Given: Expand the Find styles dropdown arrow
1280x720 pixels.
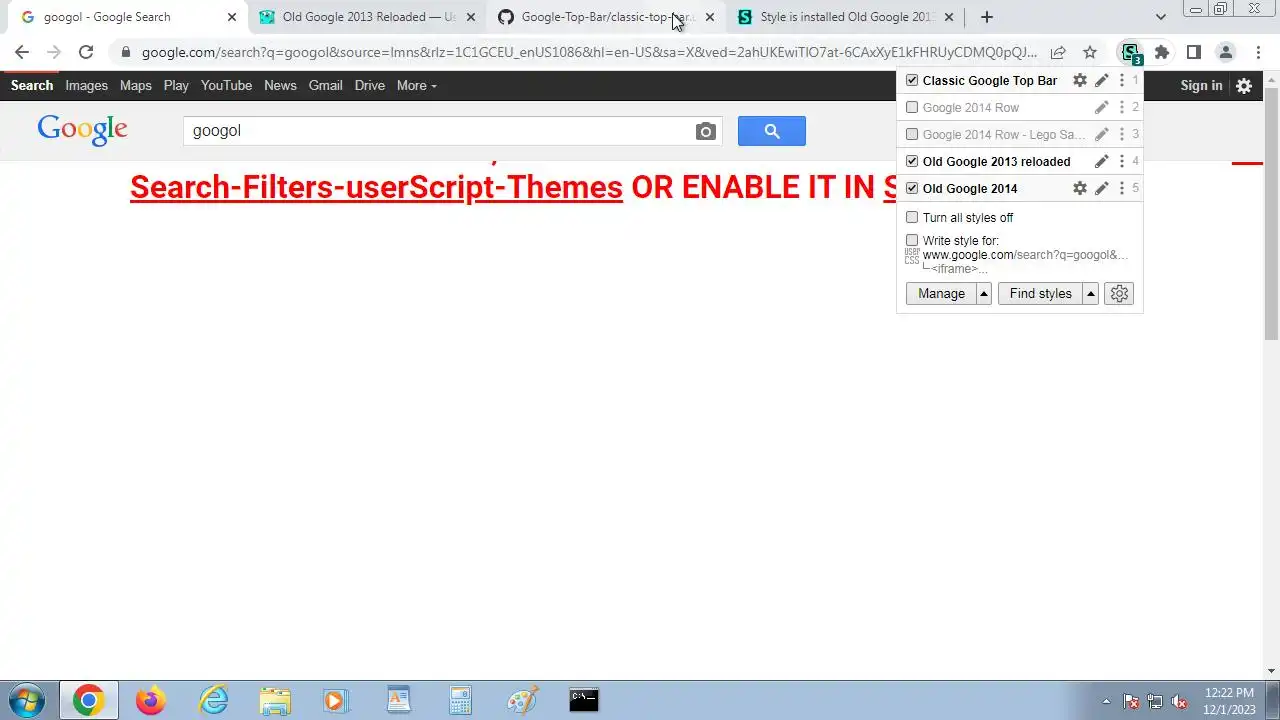Looking at the screenshot, I should (1091, 293).
